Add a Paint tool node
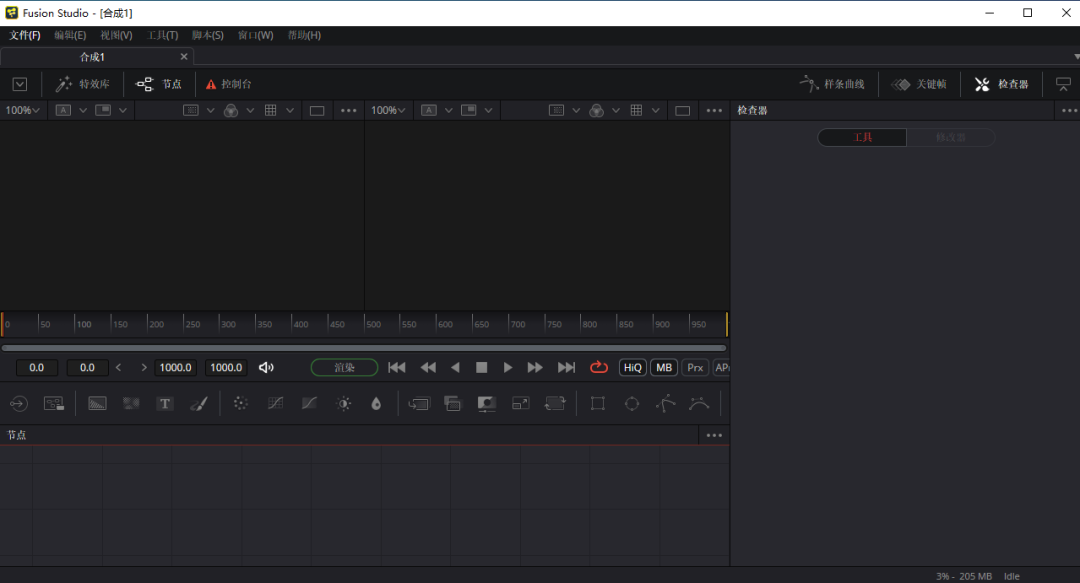 [199, 404]
